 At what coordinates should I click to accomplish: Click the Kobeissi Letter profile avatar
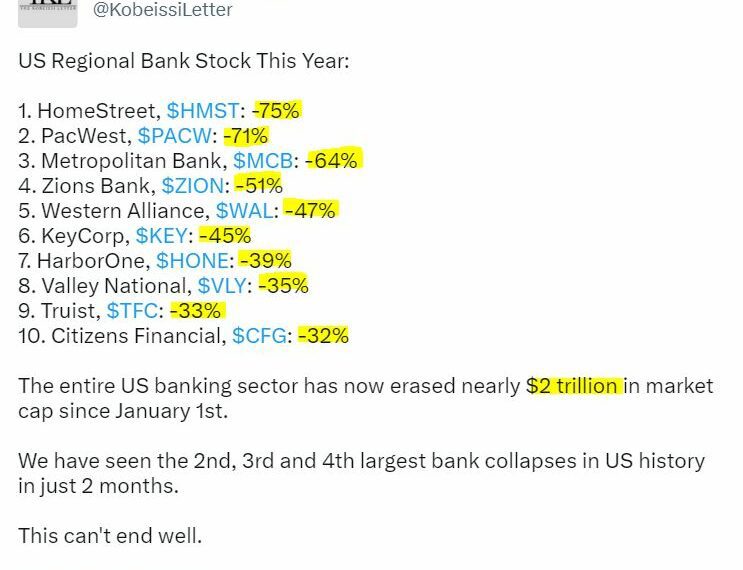pos(47,13)
